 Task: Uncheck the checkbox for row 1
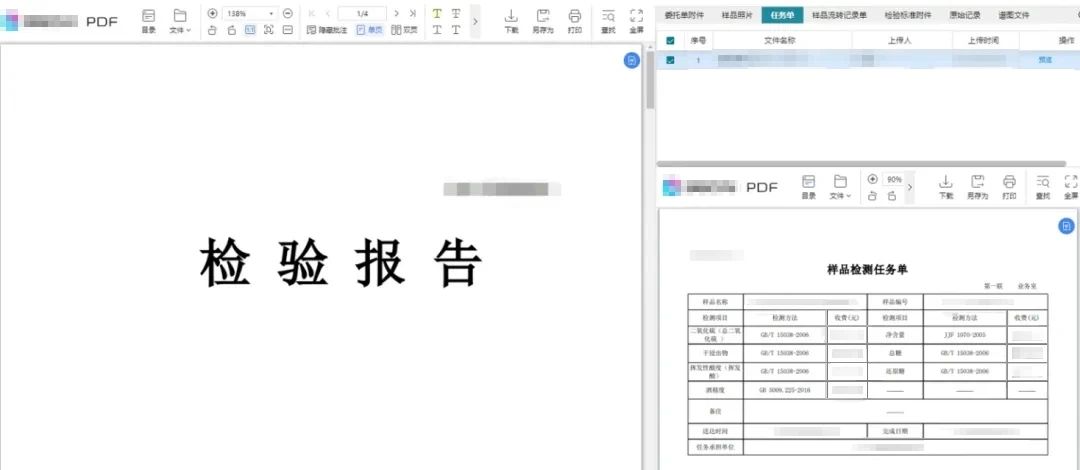[x=670, y=61]
